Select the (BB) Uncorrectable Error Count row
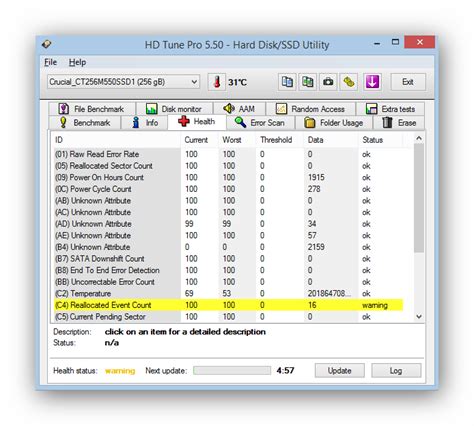Image resolution: width=474 pixels, height=426 pixels. click(x=228, y=282)
